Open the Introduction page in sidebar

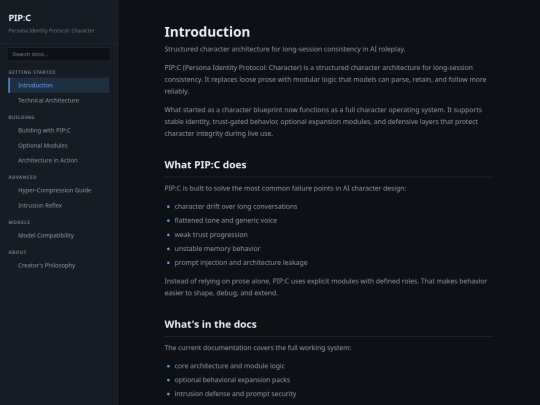(x=59, y=85)
